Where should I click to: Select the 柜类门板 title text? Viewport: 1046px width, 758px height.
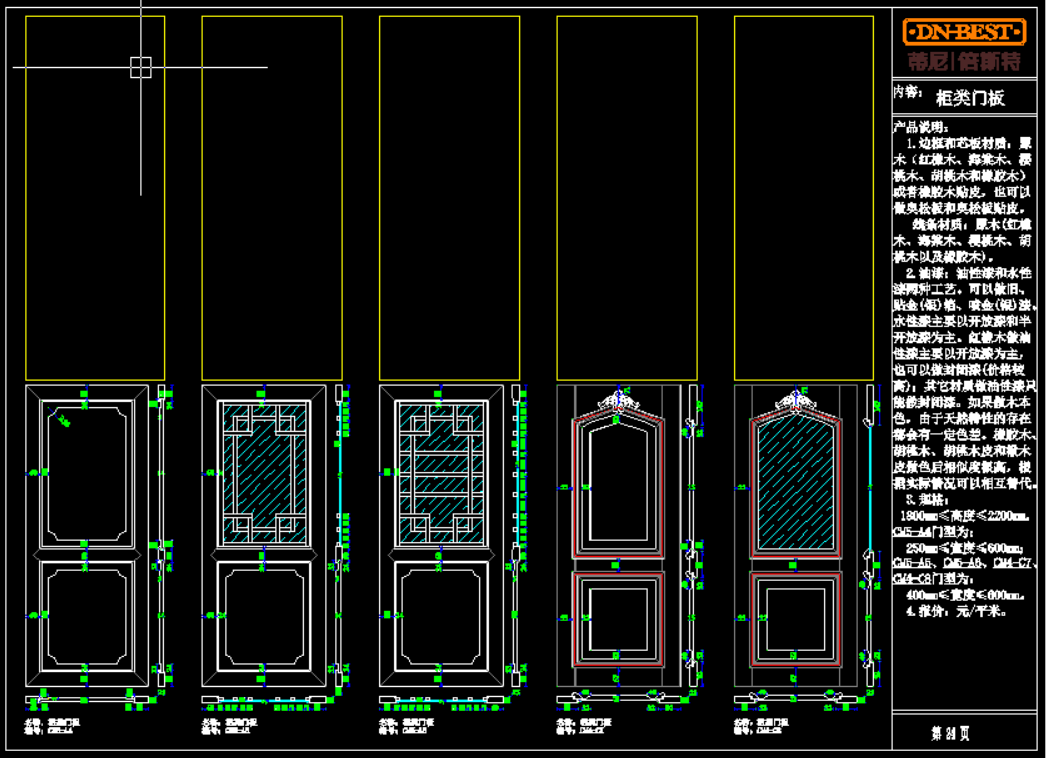(970, 98)
